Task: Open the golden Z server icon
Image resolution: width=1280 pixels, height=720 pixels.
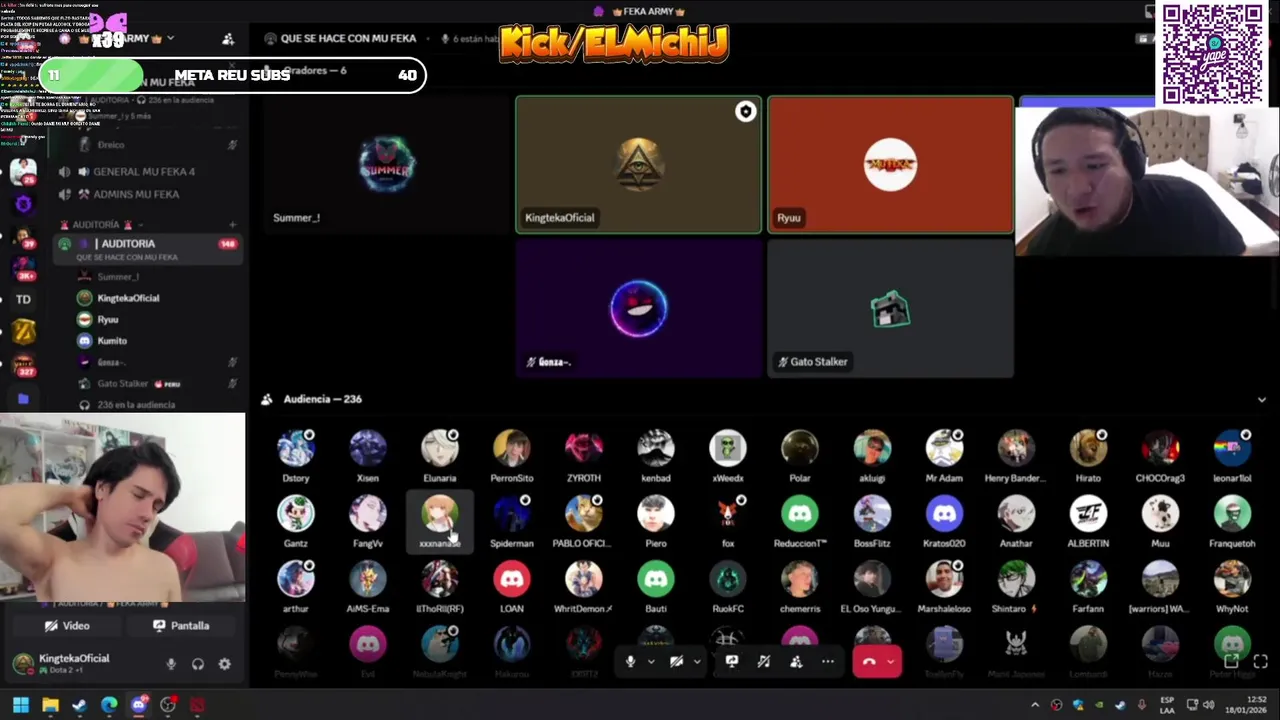Action: 23,331
